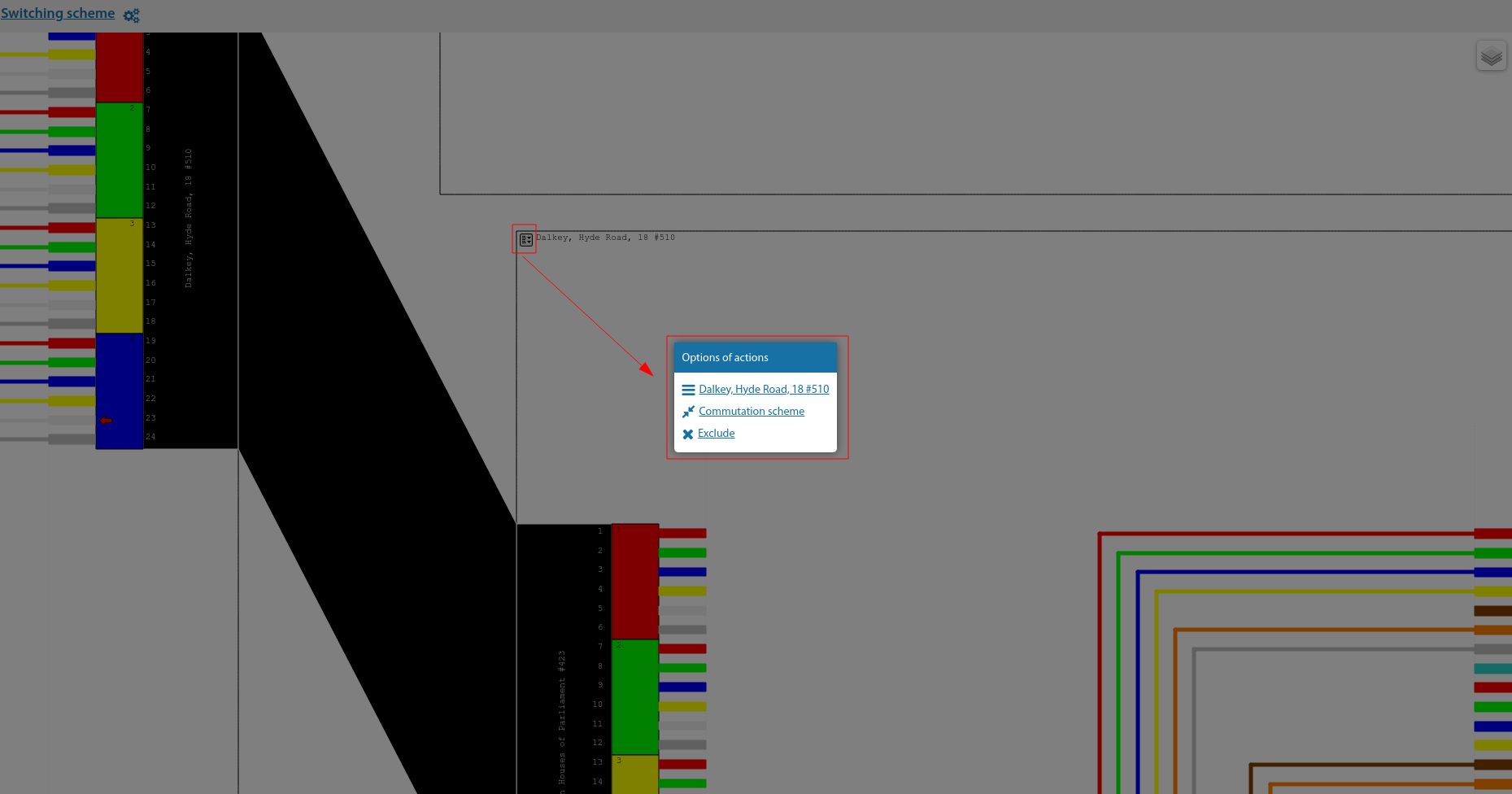The width and height of the screenshot is (1512, 794).
Task: Click the teal fiber end at the right edge
Action: (1492, 669)
